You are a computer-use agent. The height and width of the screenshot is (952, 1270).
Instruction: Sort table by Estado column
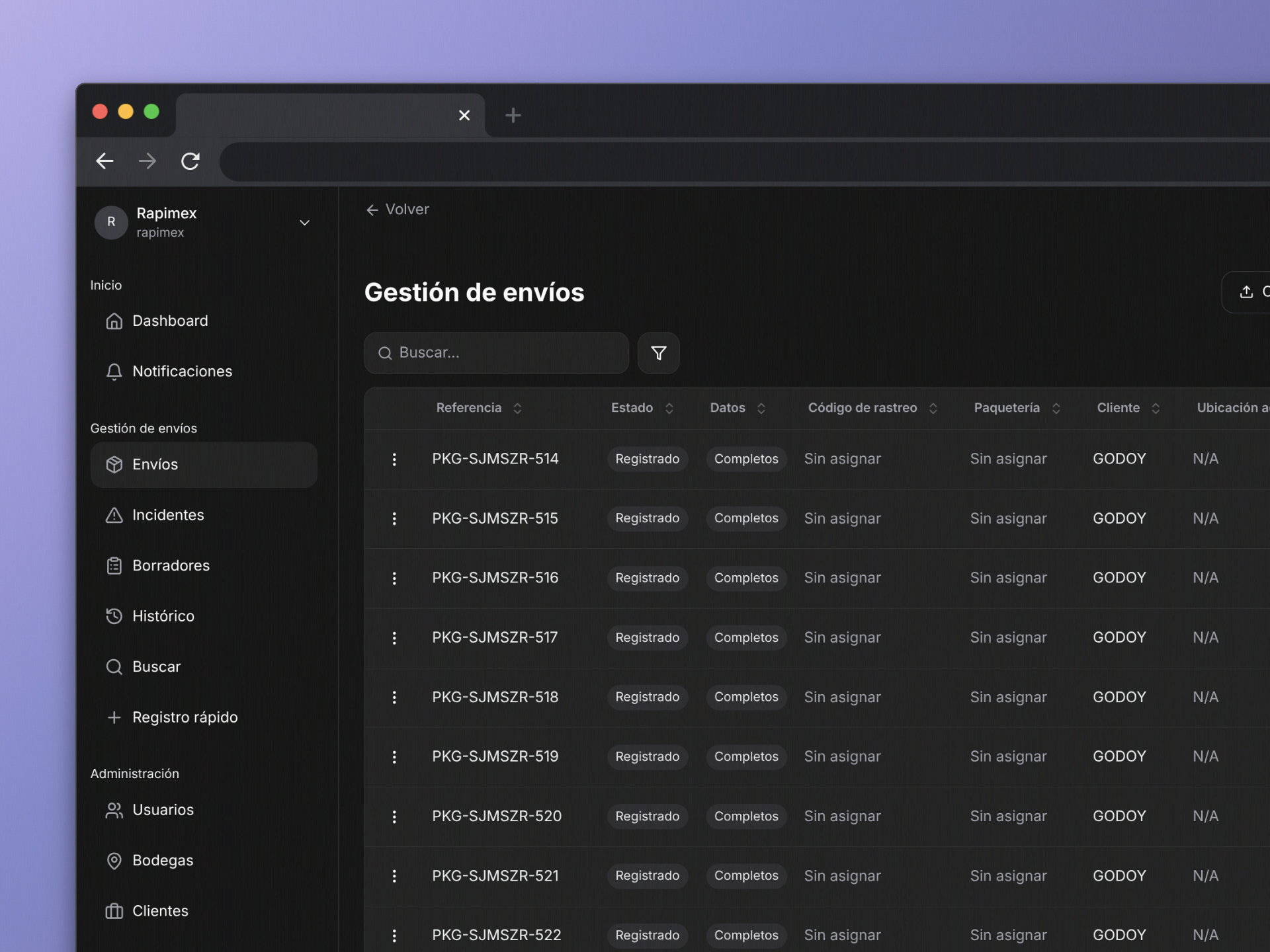point(642,408)
